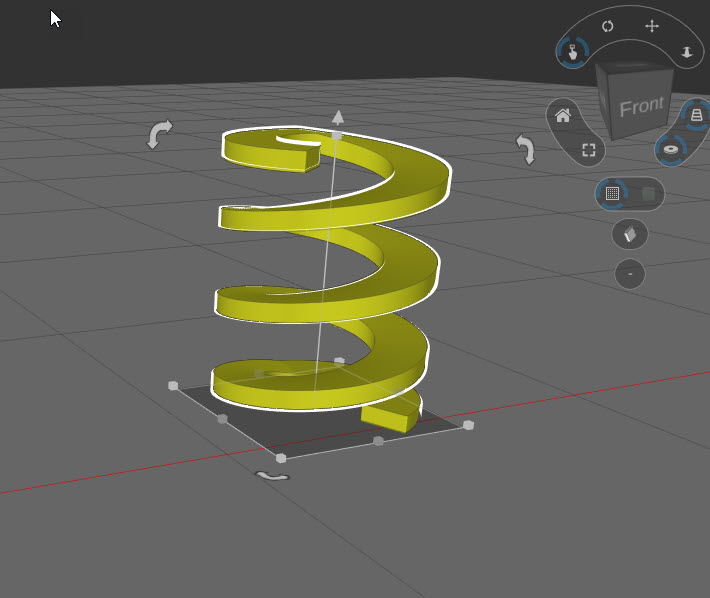Toggle orthographic disc view mode

click(671, 149)
